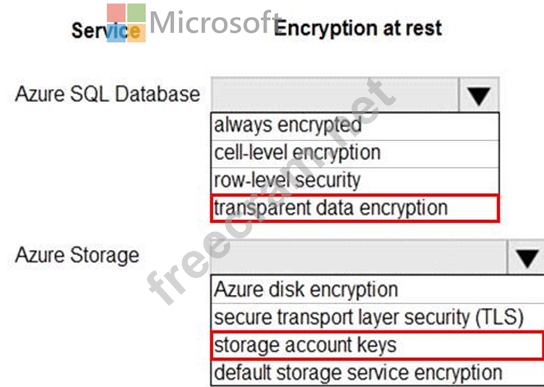
Task: Select the always encrypted option
Action: tap(355, 126)
